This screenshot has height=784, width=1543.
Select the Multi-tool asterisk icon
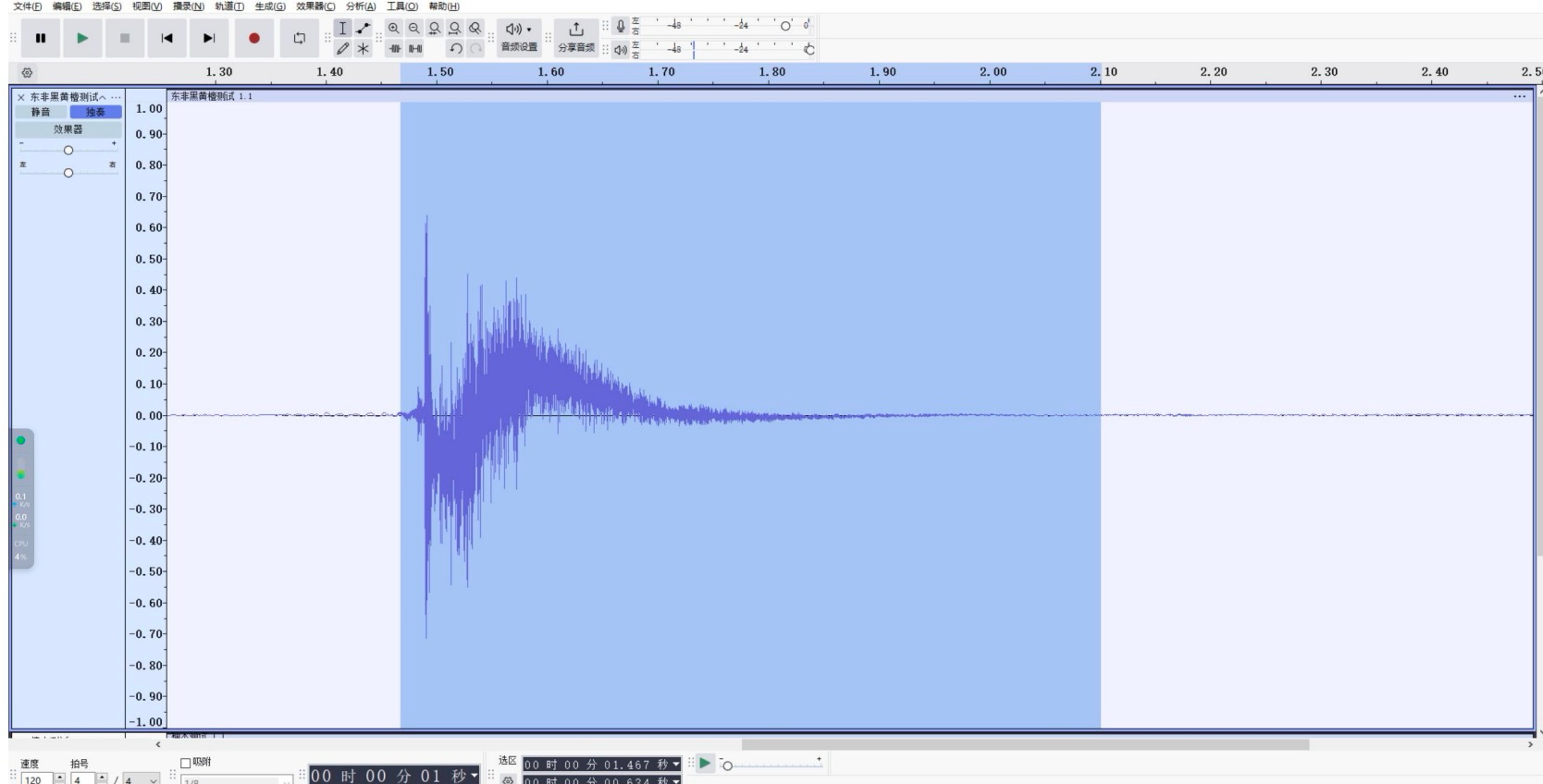[364, 48]
